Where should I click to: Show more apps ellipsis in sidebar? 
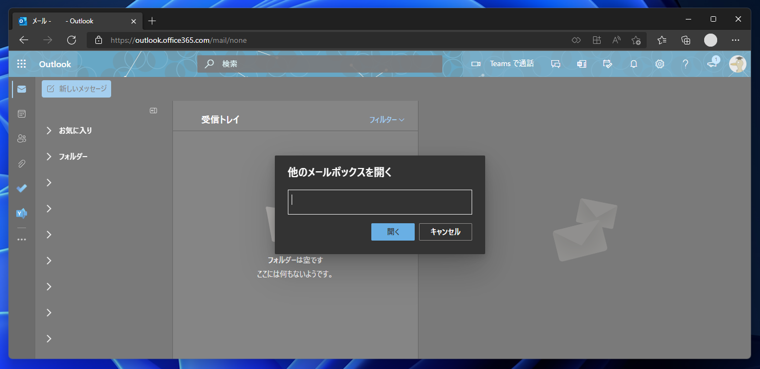click(x=21, y=239)
